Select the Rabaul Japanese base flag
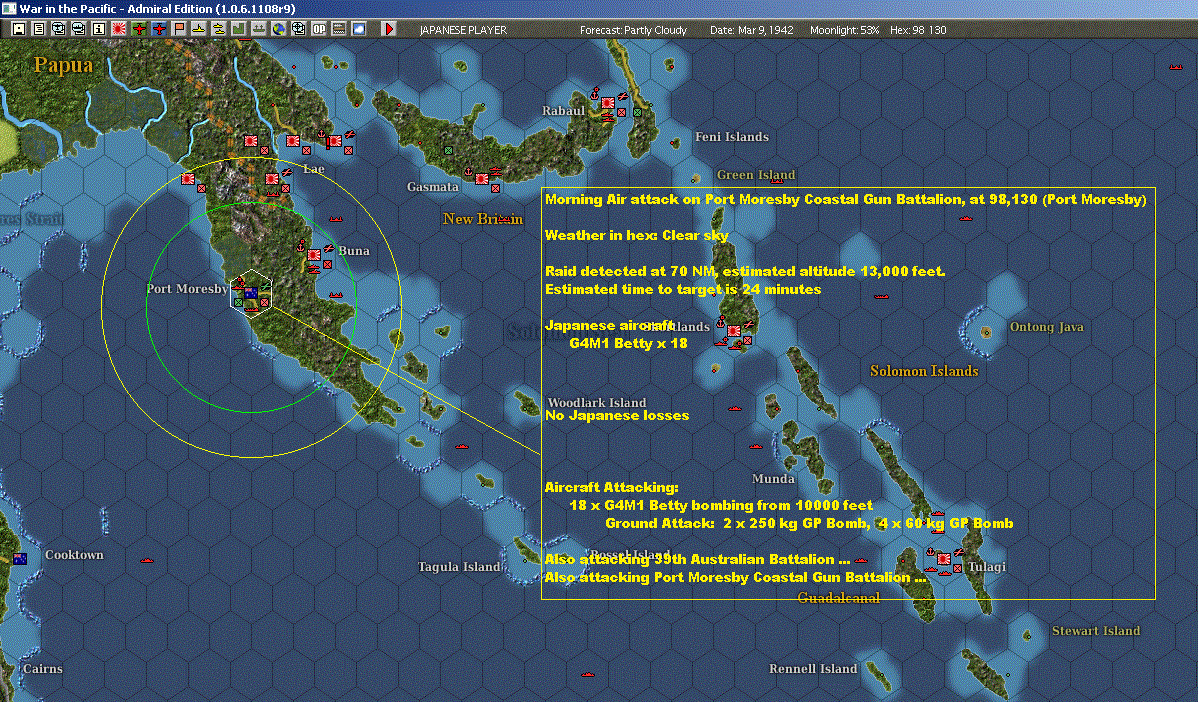Image resolution: width=1198 pixels, height=702 pixels. (607, 103)
